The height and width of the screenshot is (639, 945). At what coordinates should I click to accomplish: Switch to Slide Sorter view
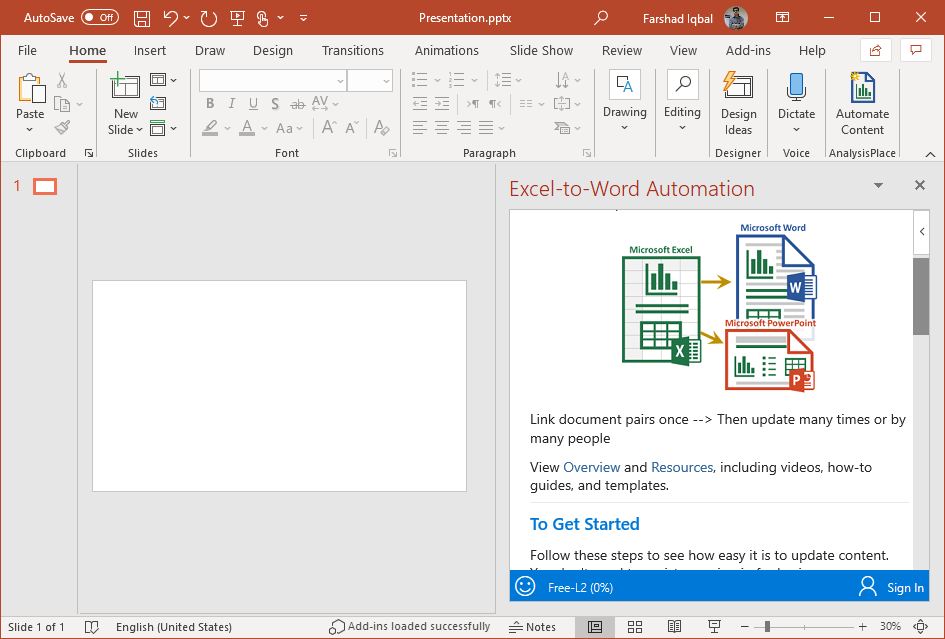[635, 627]
